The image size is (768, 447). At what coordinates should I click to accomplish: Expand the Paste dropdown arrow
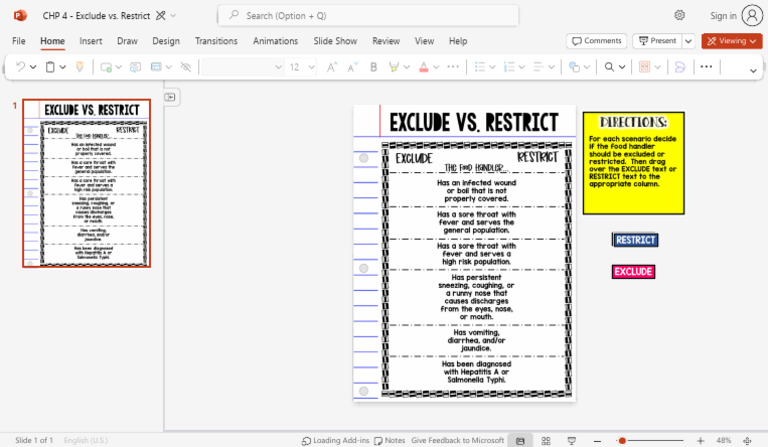tap(63, 67)
